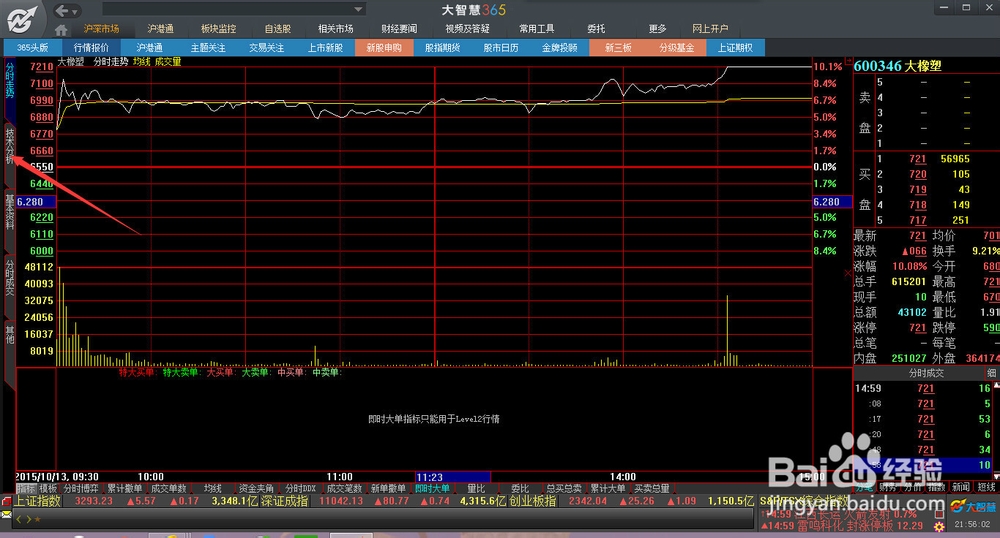
Task: Click the mail envelope icon
Action: 6,515
